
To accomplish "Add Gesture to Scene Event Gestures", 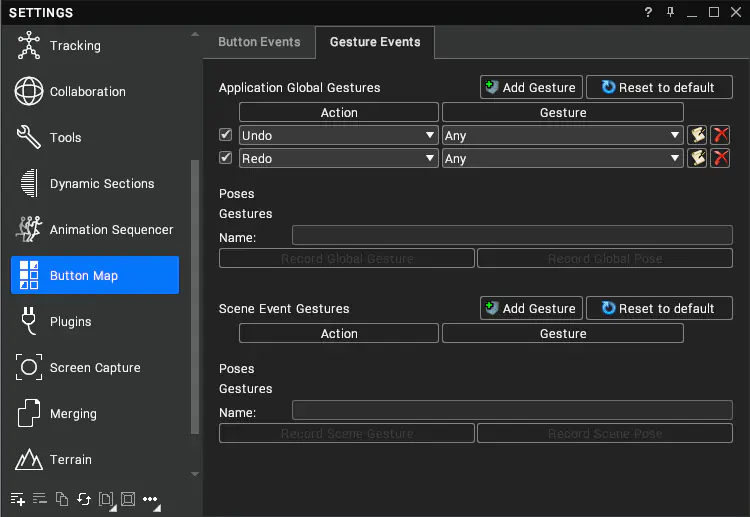I will click(x=531, y=308).
